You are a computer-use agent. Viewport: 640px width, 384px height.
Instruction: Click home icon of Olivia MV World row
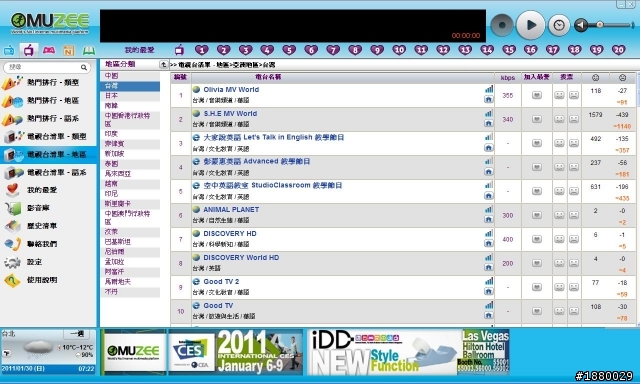[x=489, y=100]
